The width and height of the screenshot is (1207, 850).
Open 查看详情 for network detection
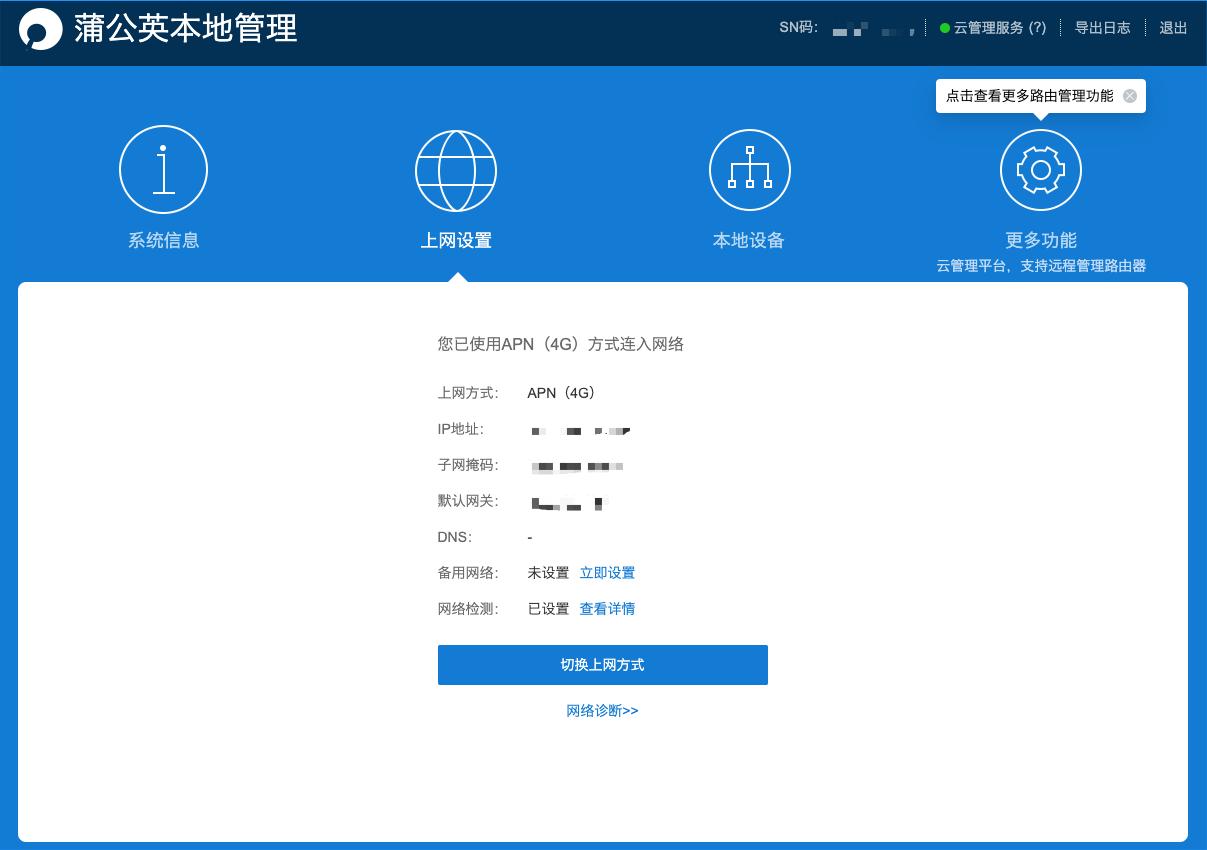(607, 608)
